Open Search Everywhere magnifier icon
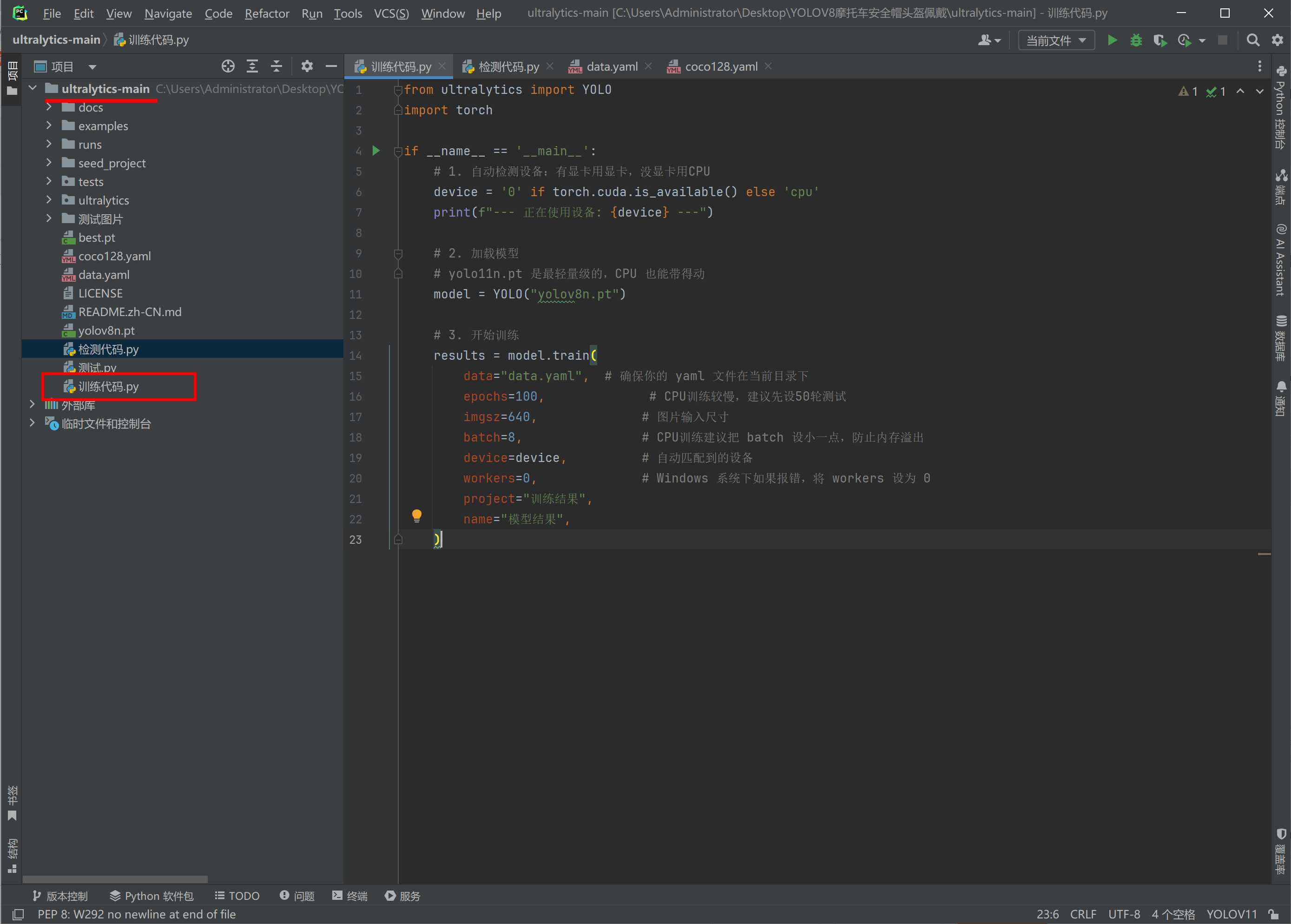The image size is (1291, 924). (x=1253, y=40)
